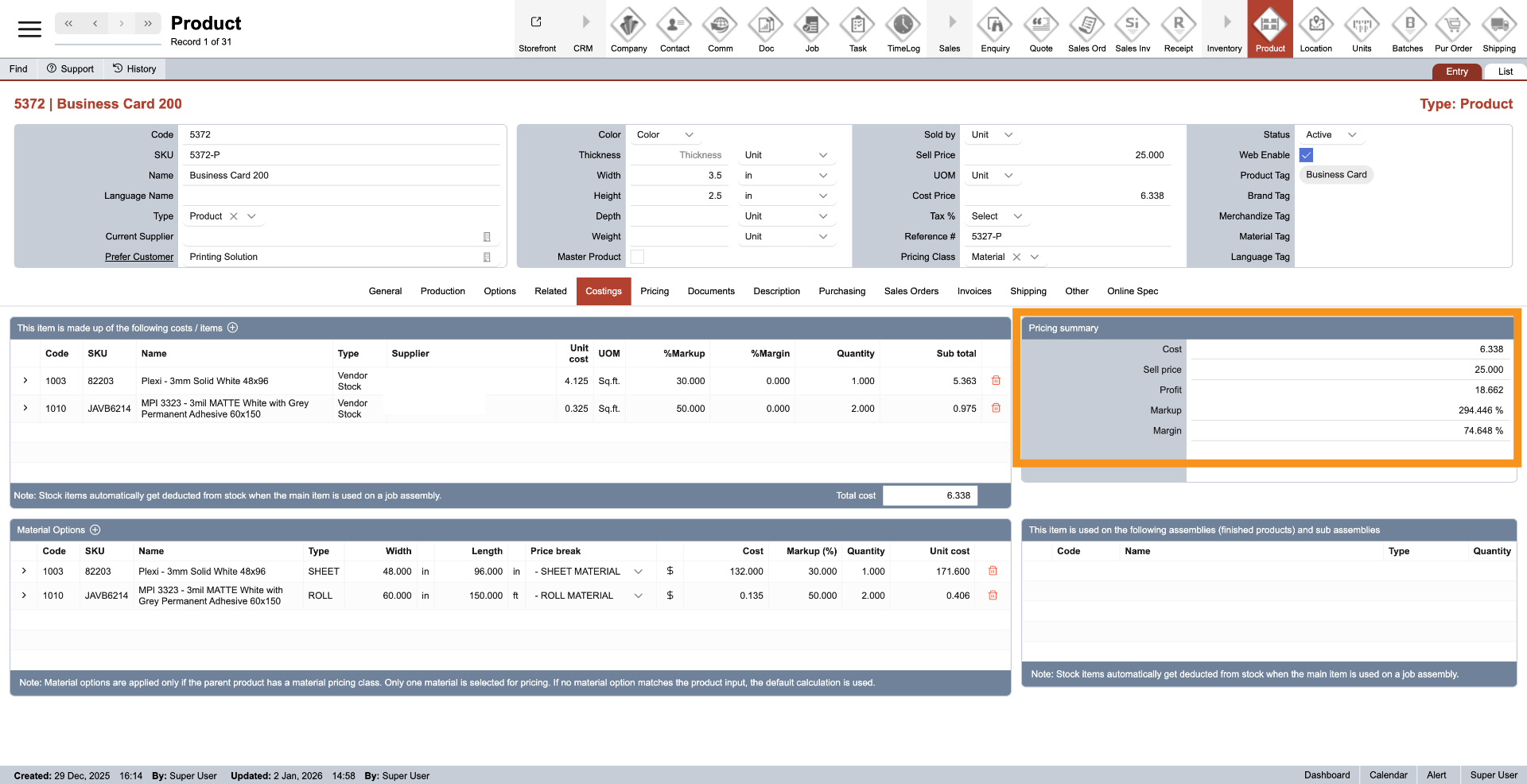Open the TimeLog clock icon
This screenshot has height=784, width=1527.
903,26
